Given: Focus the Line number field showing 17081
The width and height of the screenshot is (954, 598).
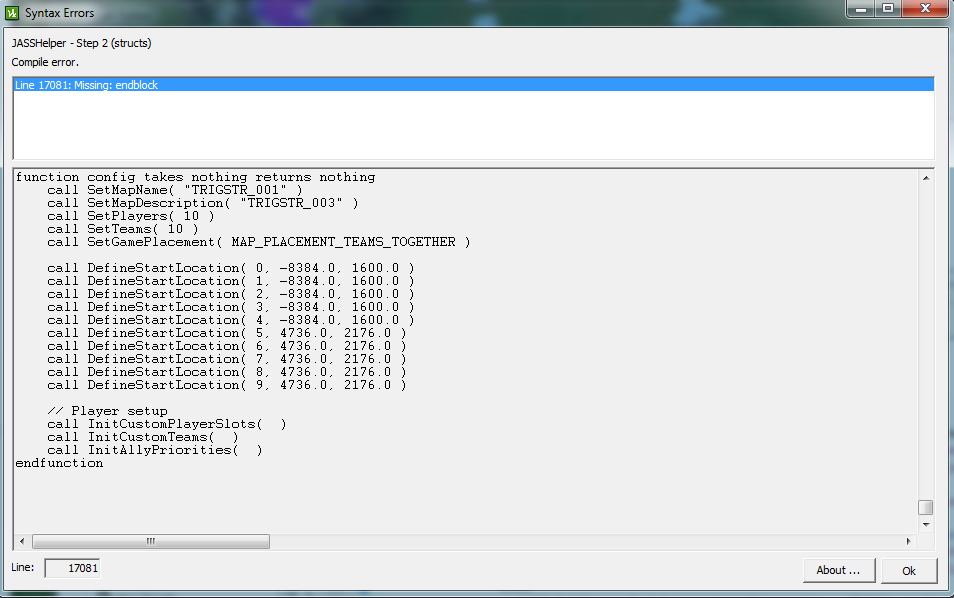Looking at the screenshot, I should (x=72, y=568).
